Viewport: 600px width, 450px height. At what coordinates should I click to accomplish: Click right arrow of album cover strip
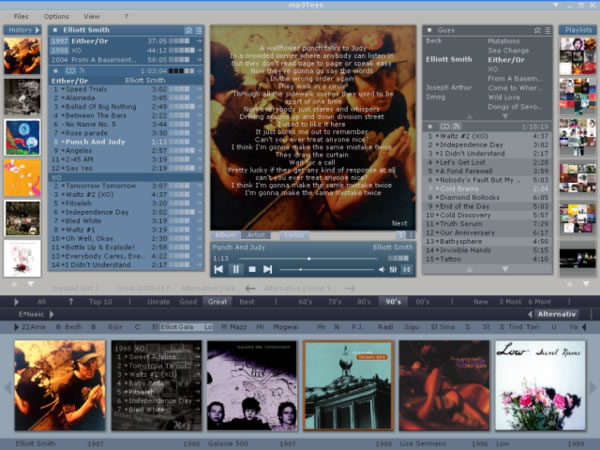(593, 387)
